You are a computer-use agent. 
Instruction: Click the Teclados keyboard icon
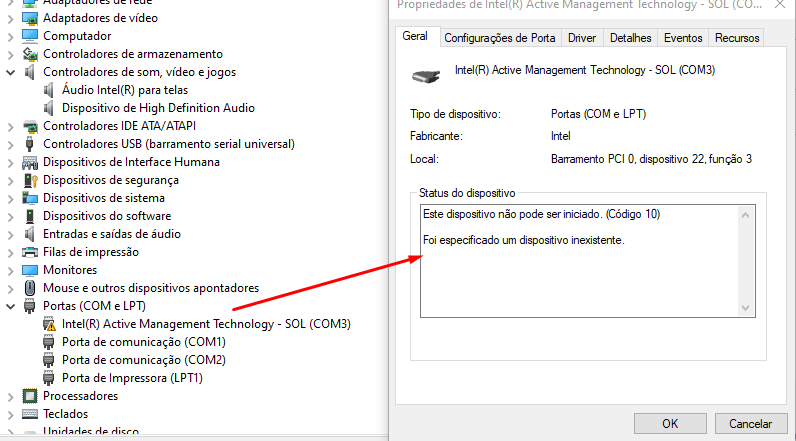pyautogui.click(x=30, y=414)
